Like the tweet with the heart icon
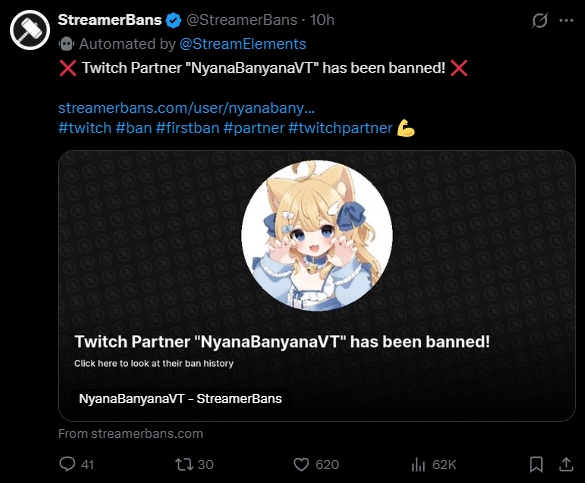The image size is (585, 483). [301, 464]
